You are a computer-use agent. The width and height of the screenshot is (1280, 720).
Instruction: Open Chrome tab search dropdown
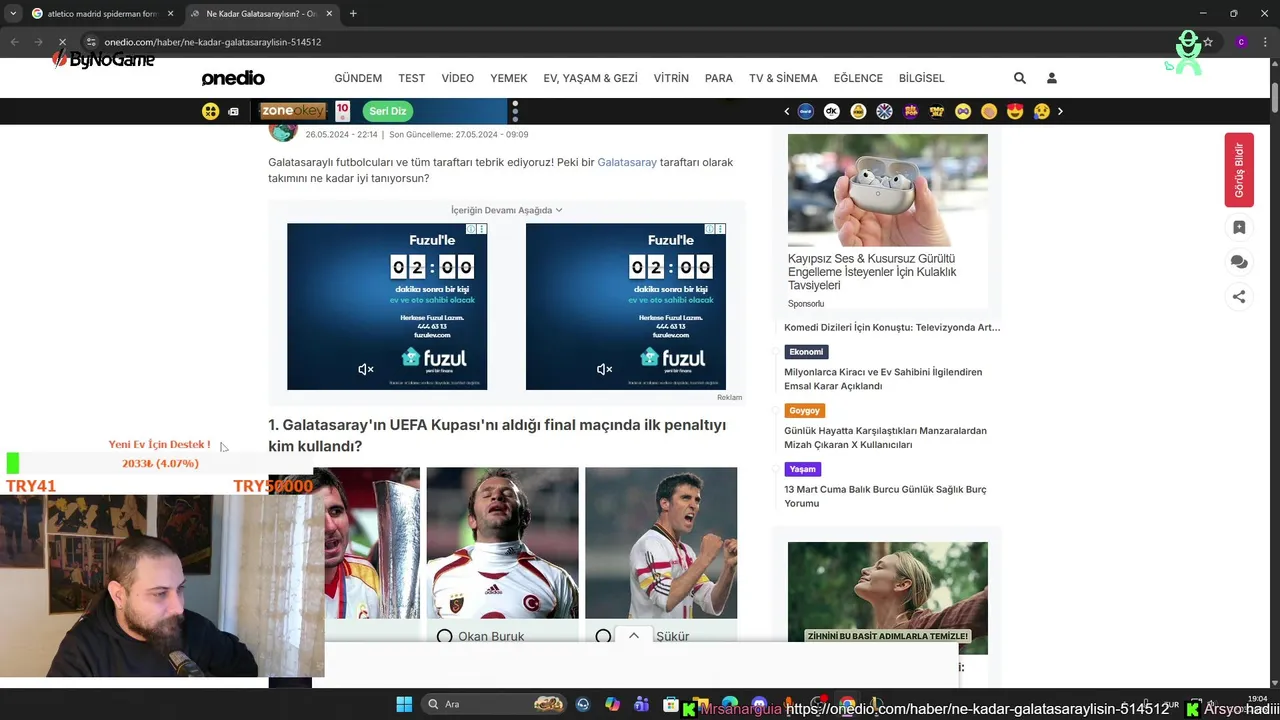pos(15,13)
